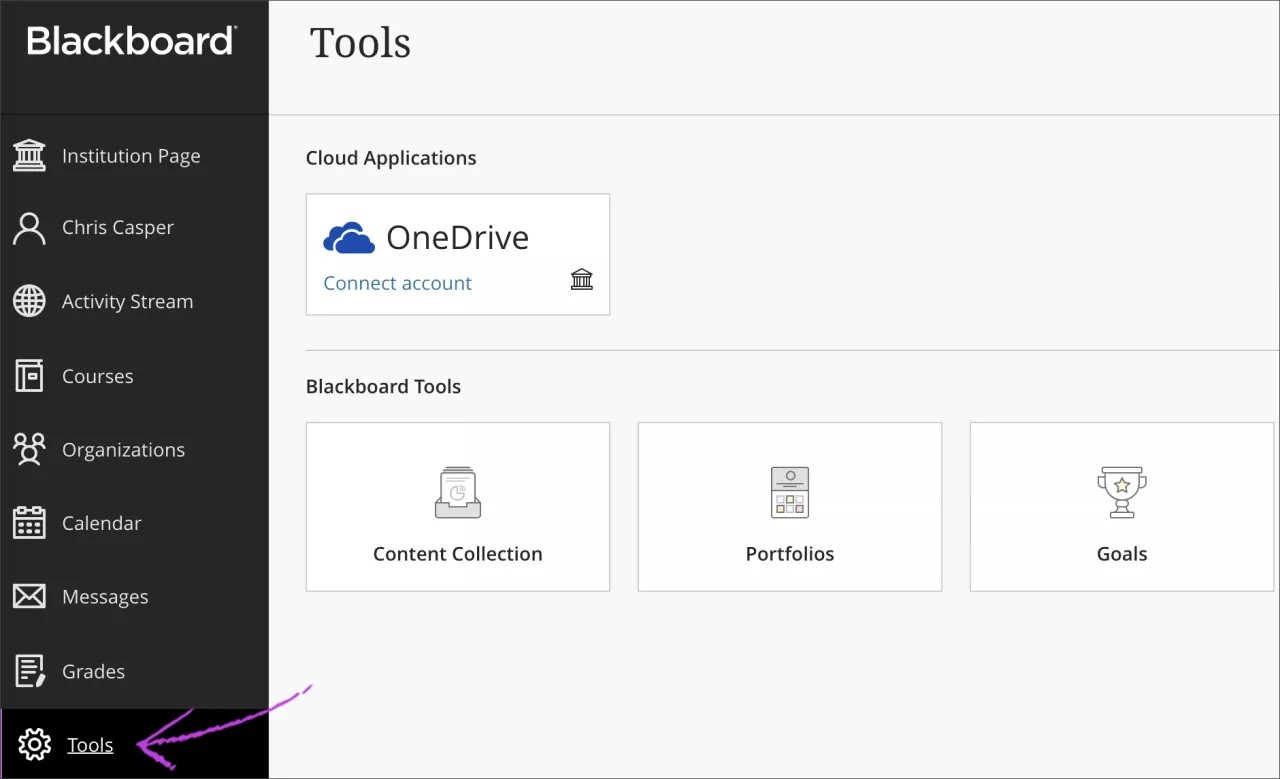Click the Cloud Applications section heading
The image size is (1280, 779).
pos(391,157)
